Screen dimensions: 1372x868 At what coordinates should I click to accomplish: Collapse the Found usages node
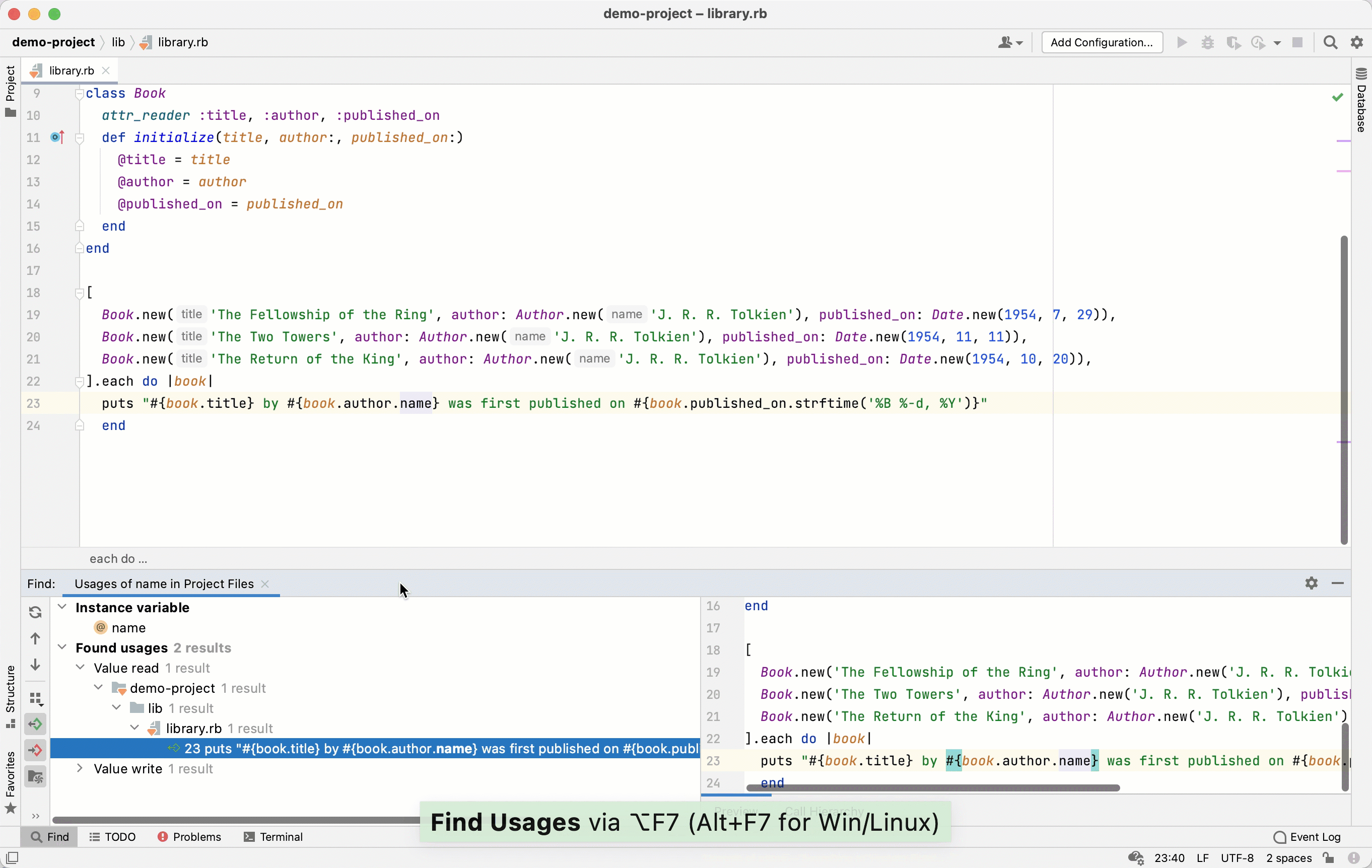(x=62, y=647)
